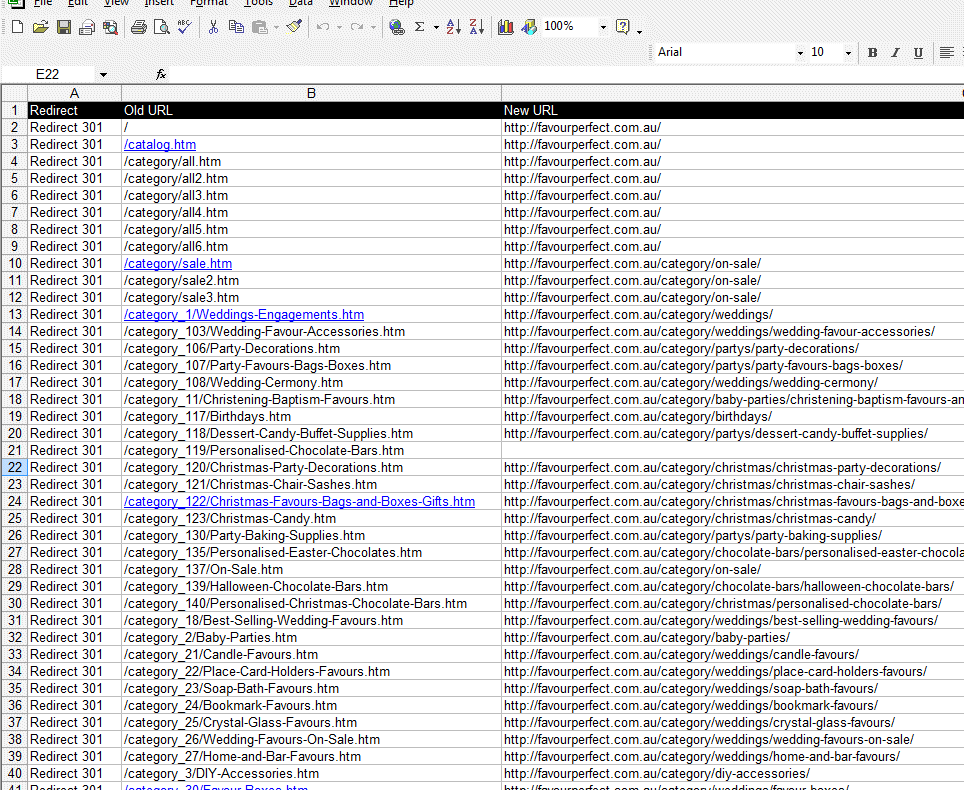Open the Data menu

pyautogui.click(x=301, y=3)
